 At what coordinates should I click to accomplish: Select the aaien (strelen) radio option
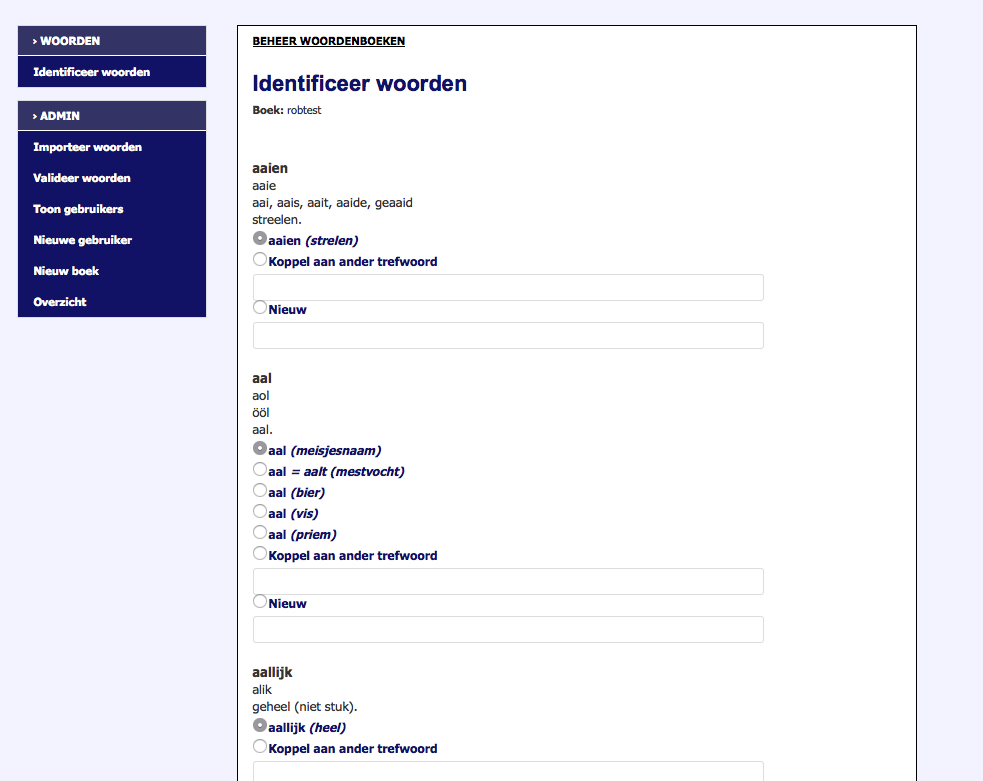pos(260,239)
